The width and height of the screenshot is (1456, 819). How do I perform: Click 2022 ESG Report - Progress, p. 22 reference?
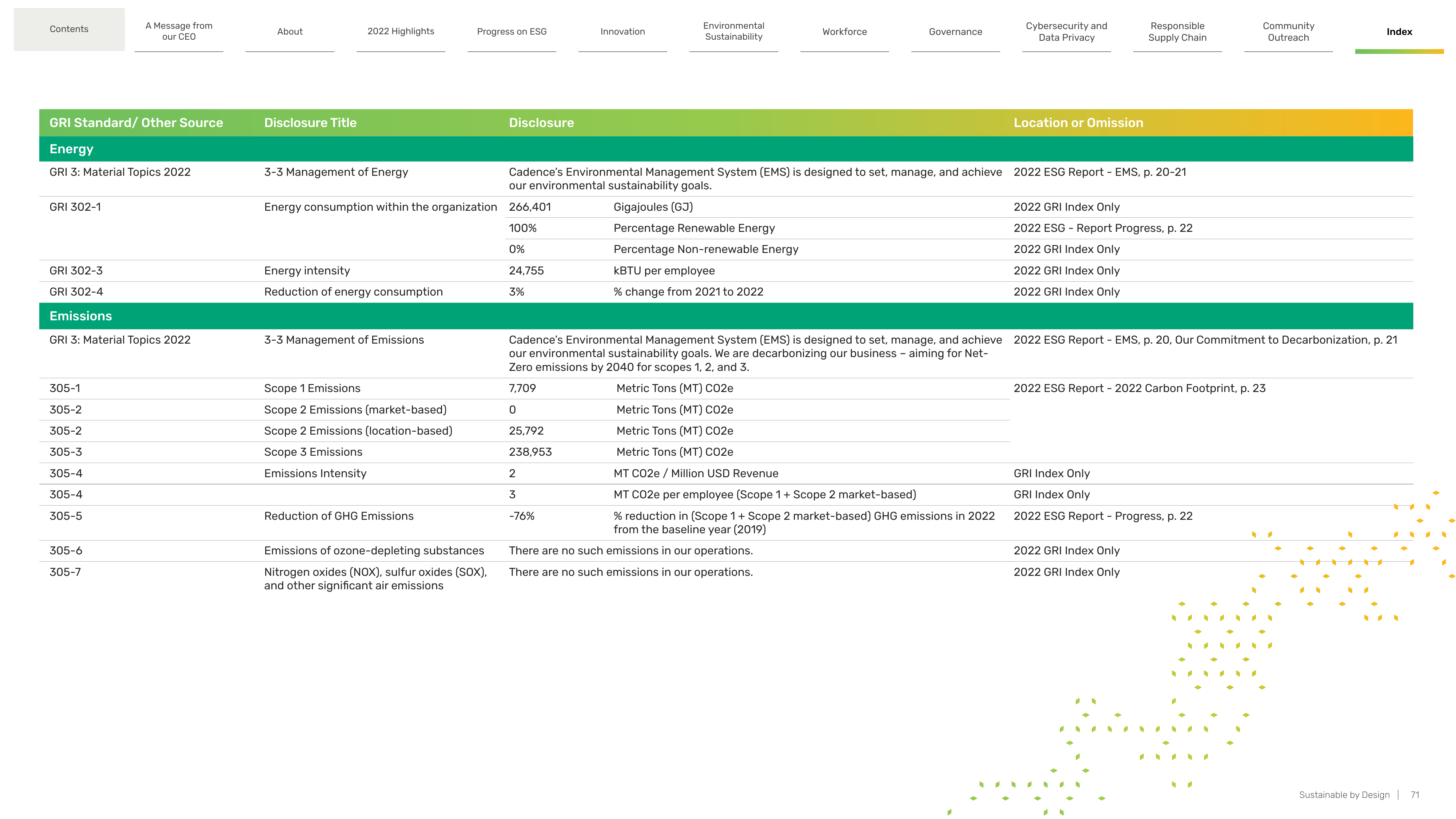(1103, 516)
